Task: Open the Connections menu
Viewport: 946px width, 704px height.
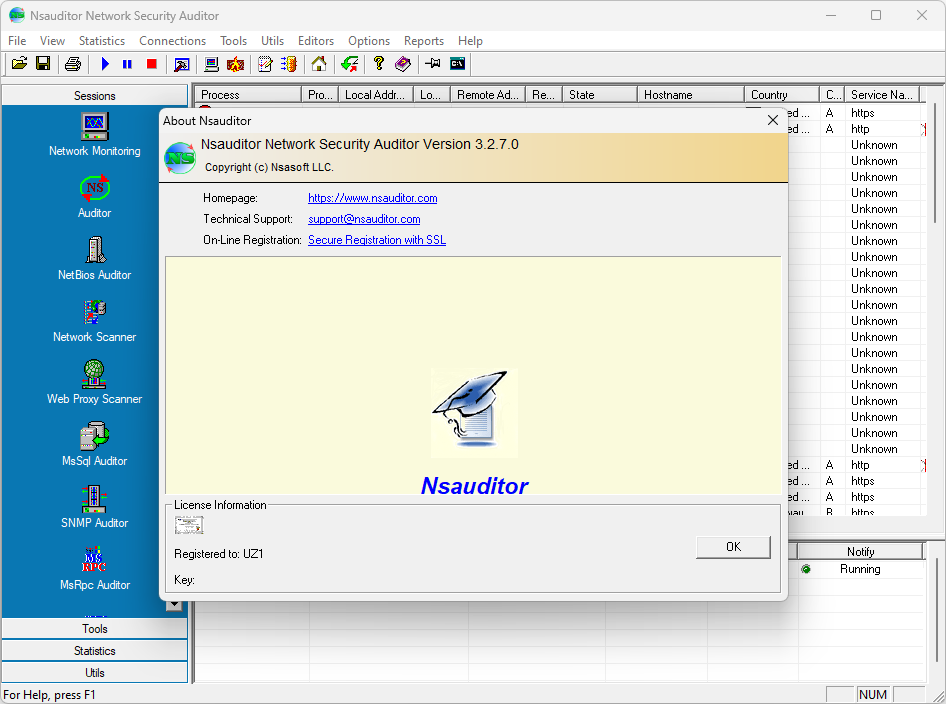Action: pyautogui.click(x=173, y=40)
